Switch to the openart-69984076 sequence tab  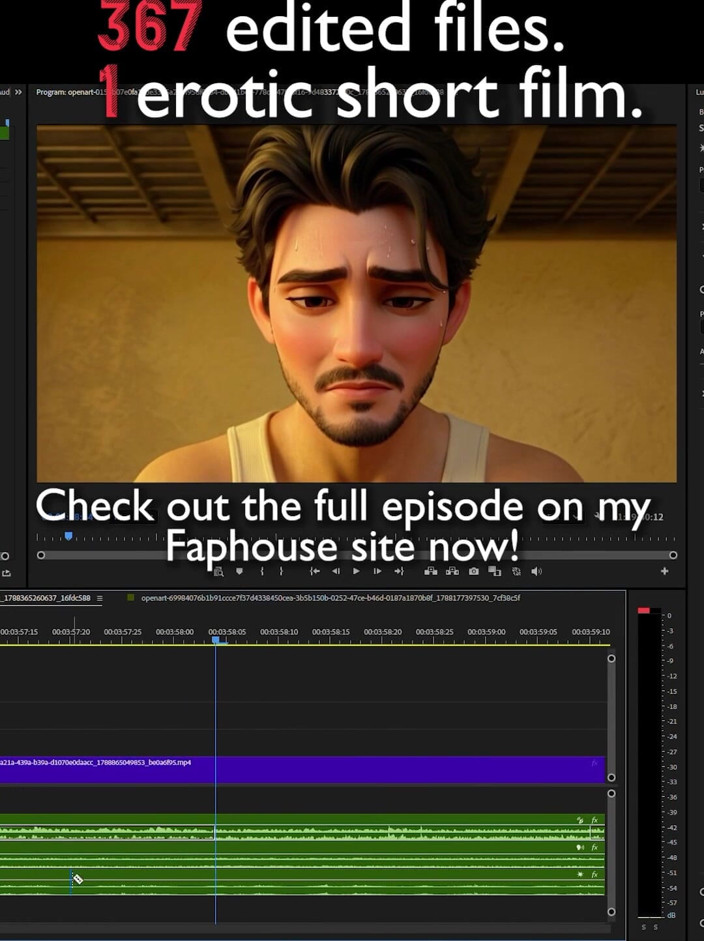click(x=330, y=598)
